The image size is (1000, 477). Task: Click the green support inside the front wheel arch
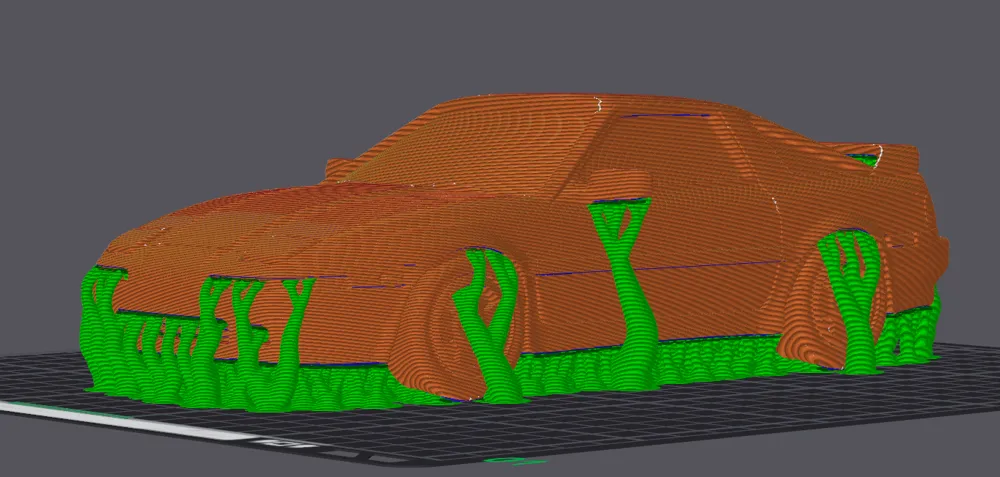490,325
